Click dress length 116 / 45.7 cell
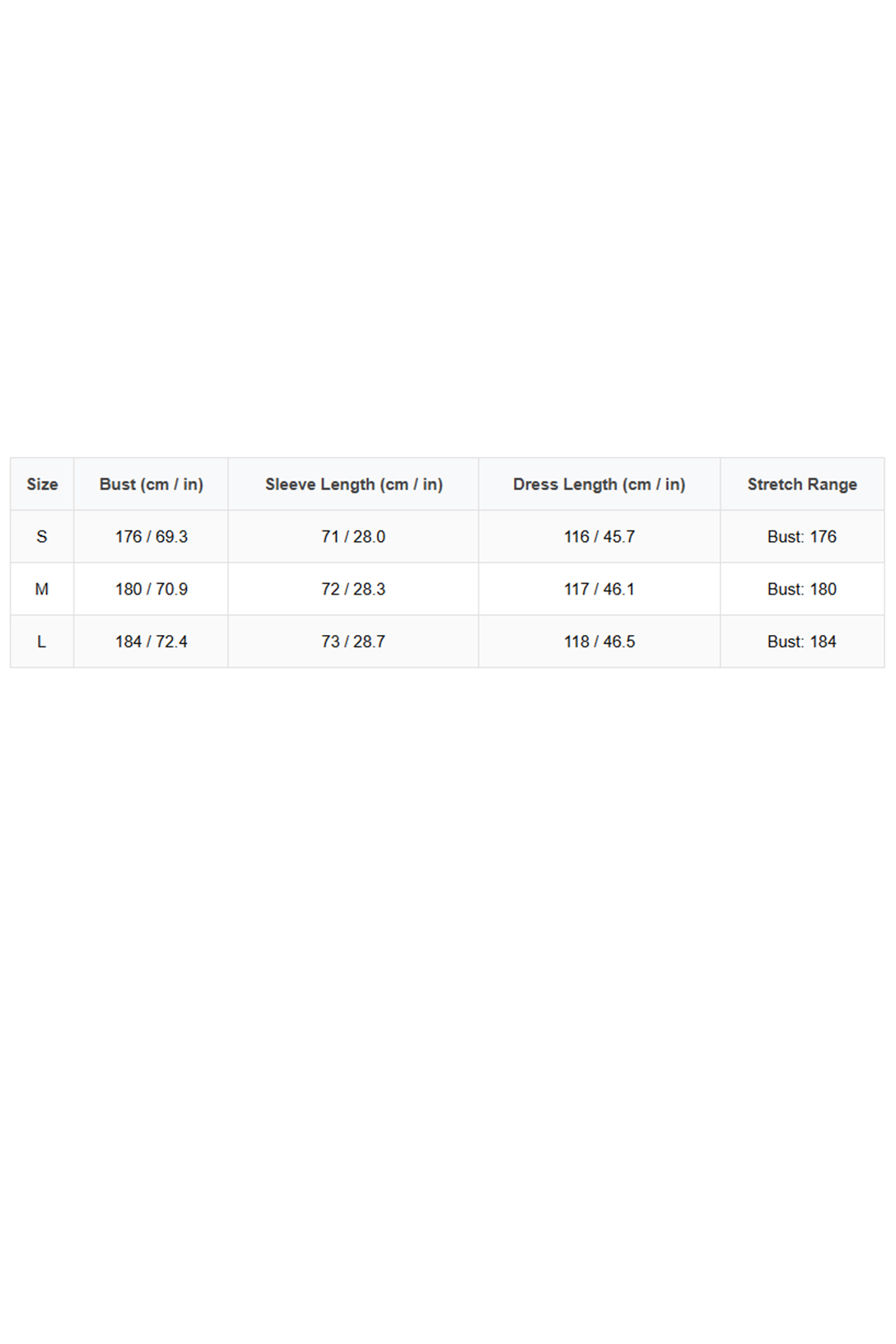Image resolution: width=896 pixels, height=1344 pixels. pos(599,537)
